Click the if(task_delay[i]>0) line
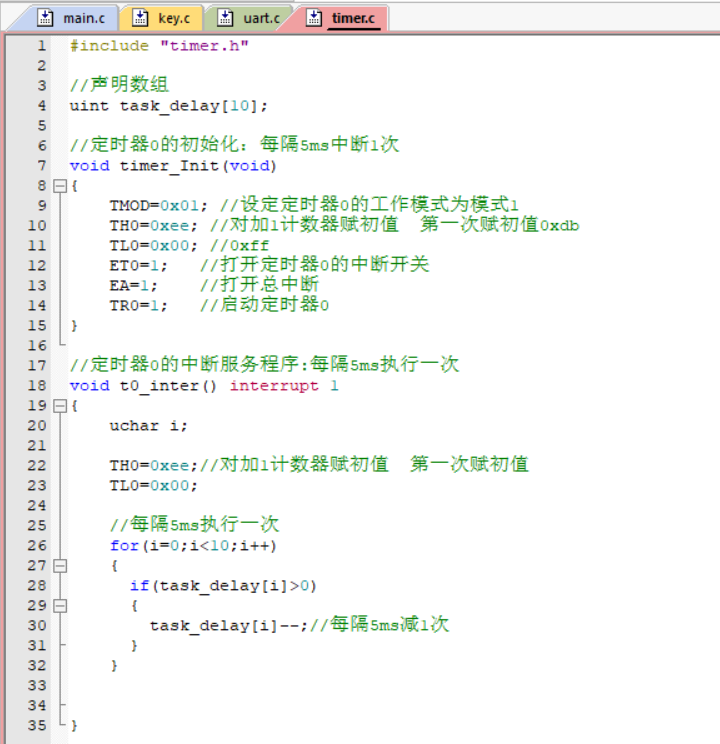The image size is (720, 744). click(x=223, y=586)
